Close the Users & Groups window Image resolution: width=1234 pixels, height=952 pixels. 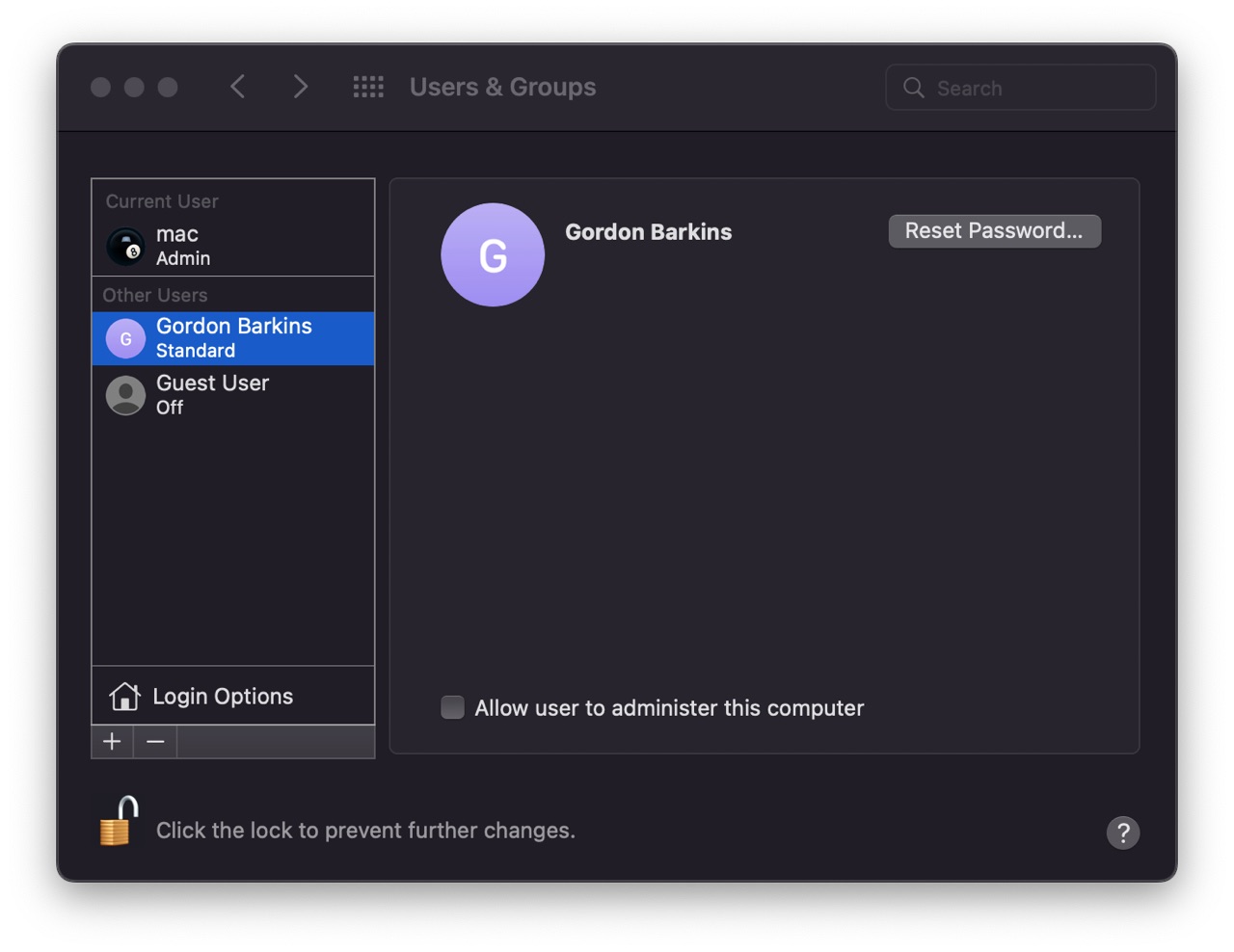100,88
